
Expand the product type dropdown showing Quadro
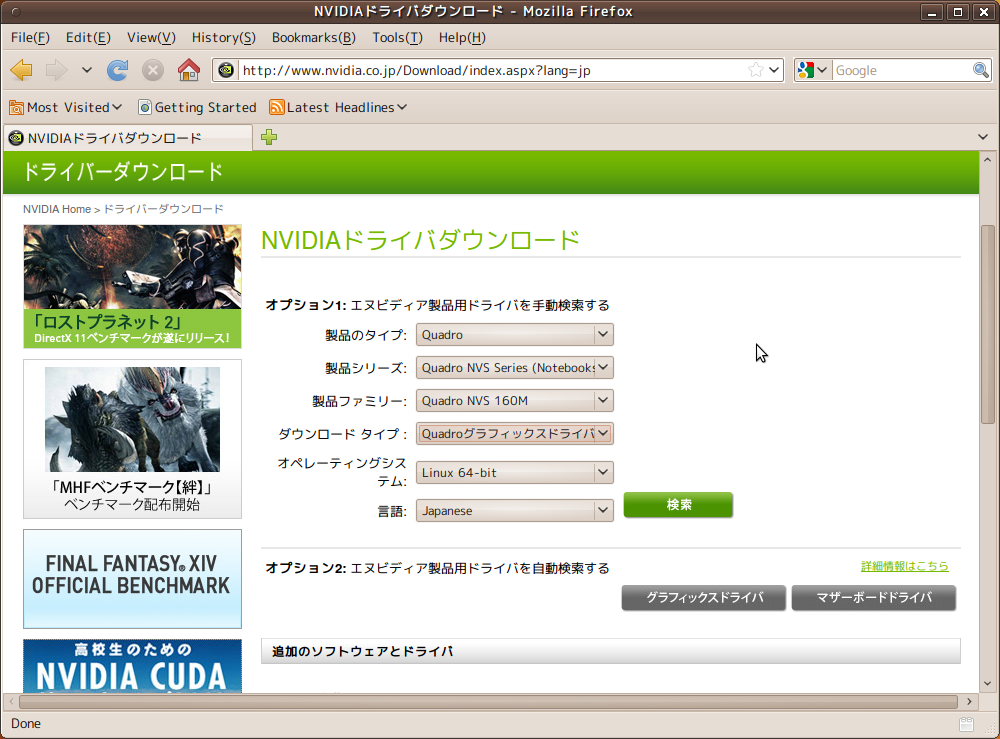point(514,335)
